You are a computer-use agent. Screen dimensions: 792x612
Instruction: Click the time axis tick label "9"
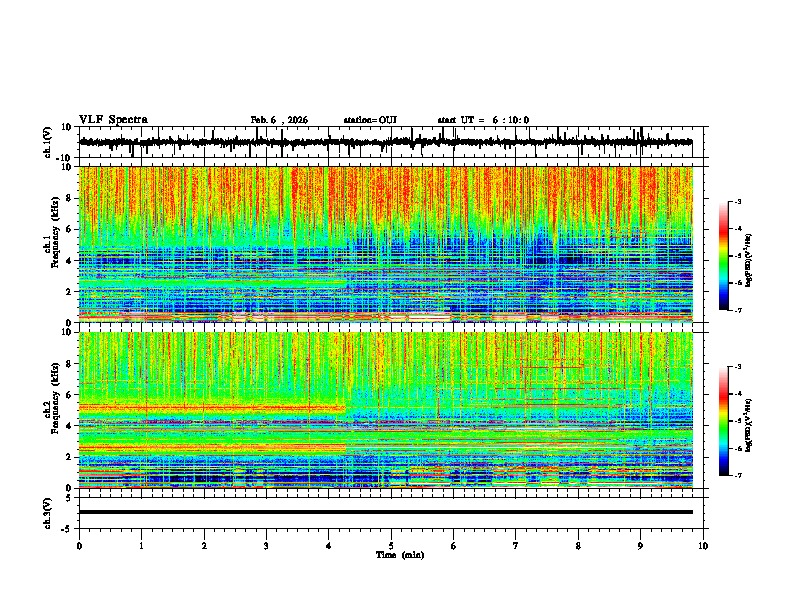click(x=640, y=546)
